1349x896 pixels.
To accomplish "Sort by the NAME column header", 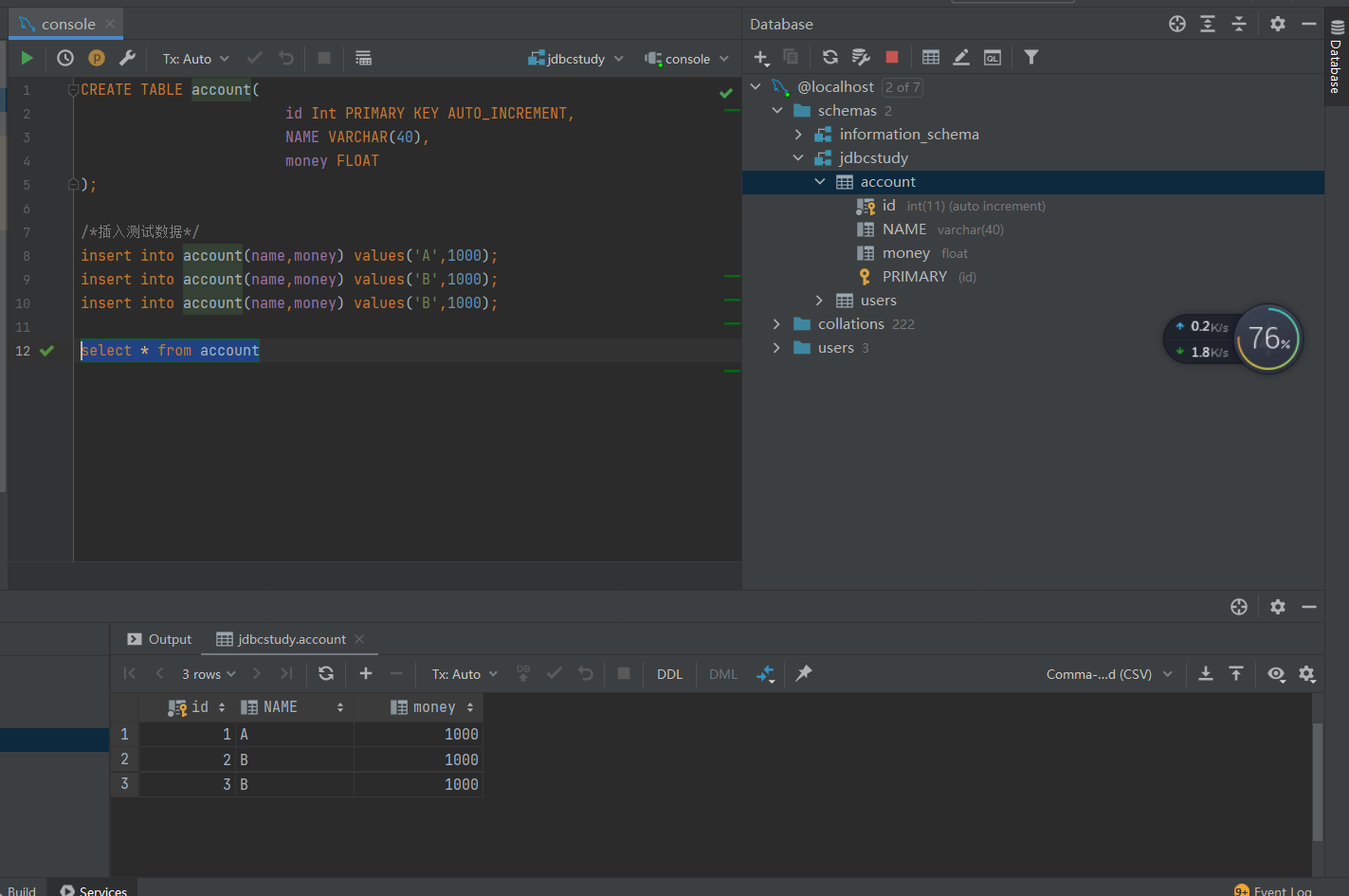I will (x=293, y=707).
